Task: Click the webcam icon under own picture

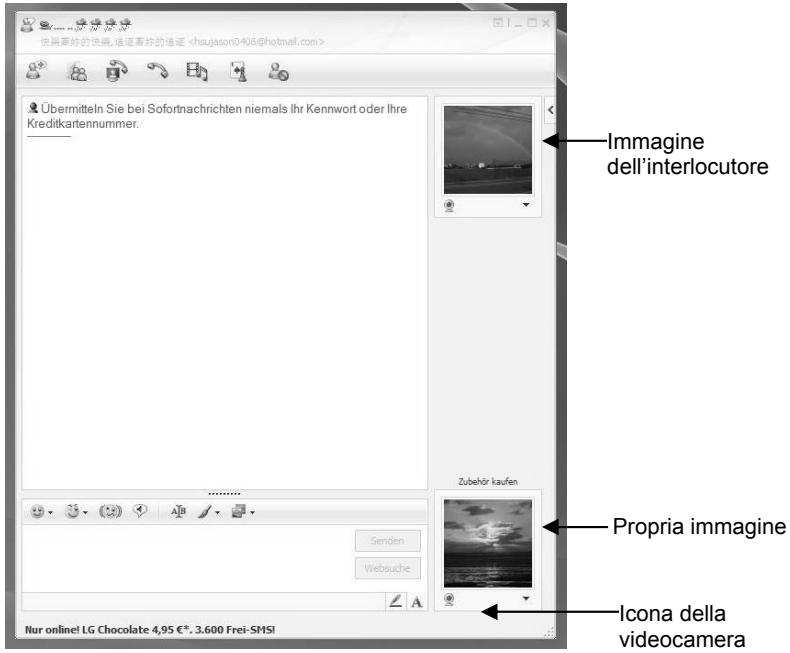Action: [x=449, y=600]
